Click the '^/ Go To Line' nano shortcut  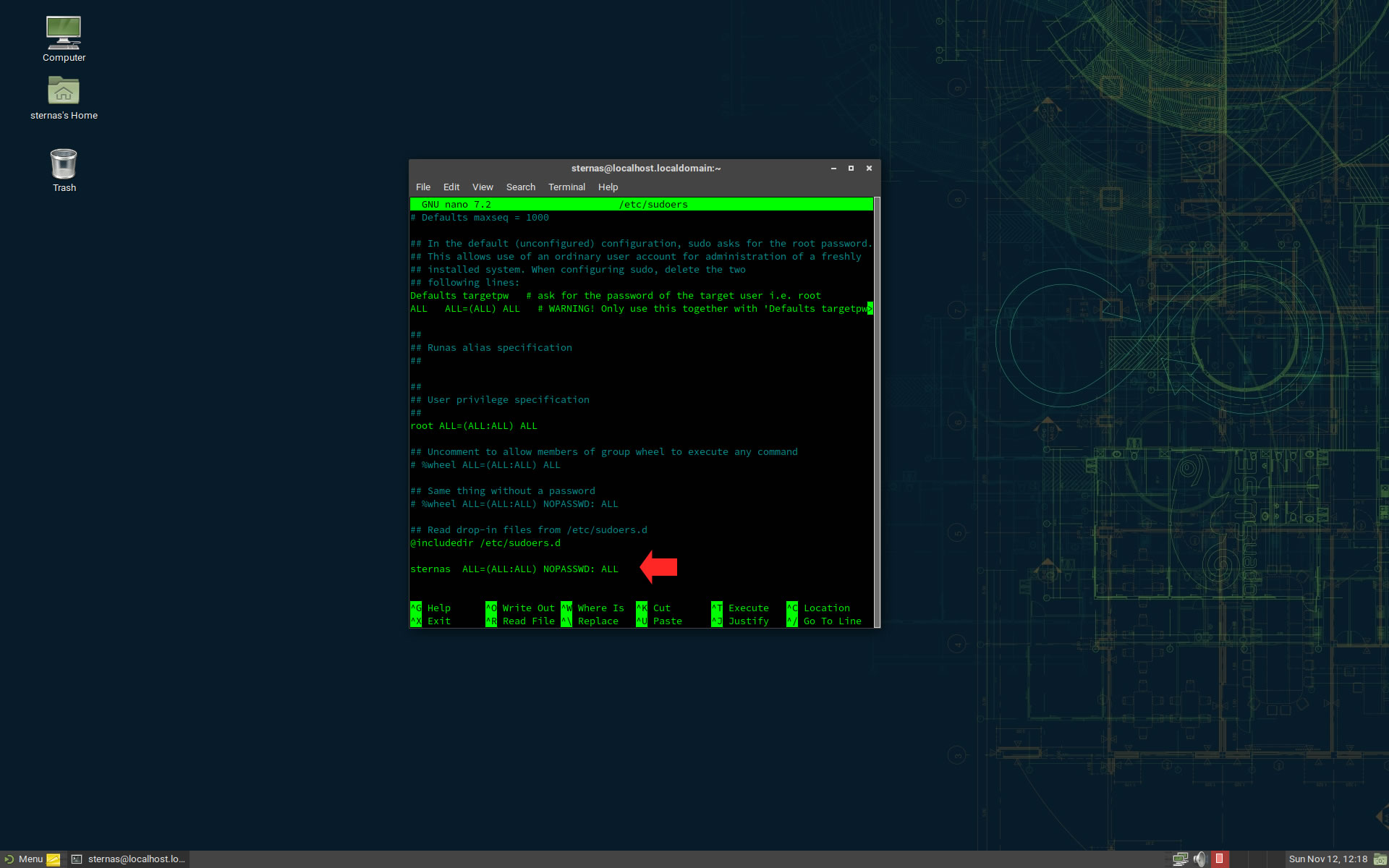[824, 621]
